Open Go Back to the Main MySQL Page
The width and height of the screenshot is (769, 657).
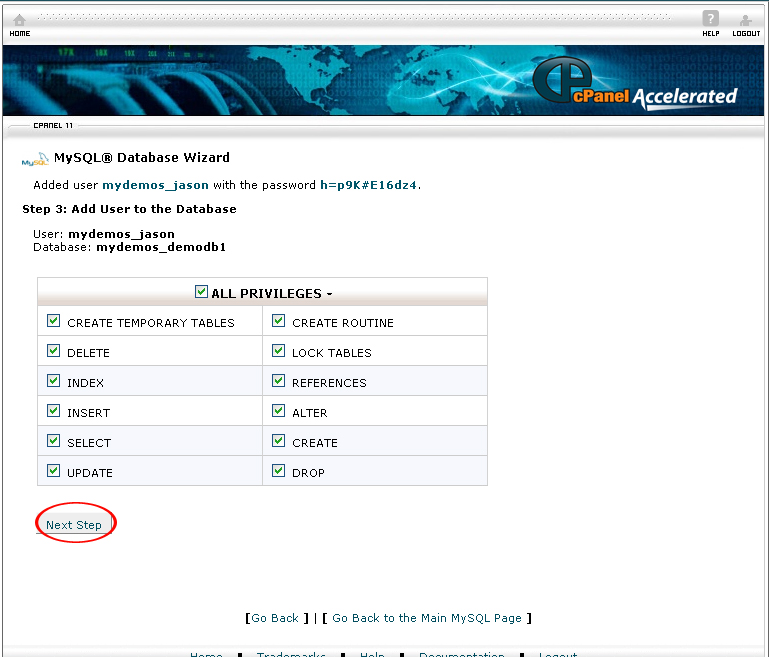pos(427,618)
